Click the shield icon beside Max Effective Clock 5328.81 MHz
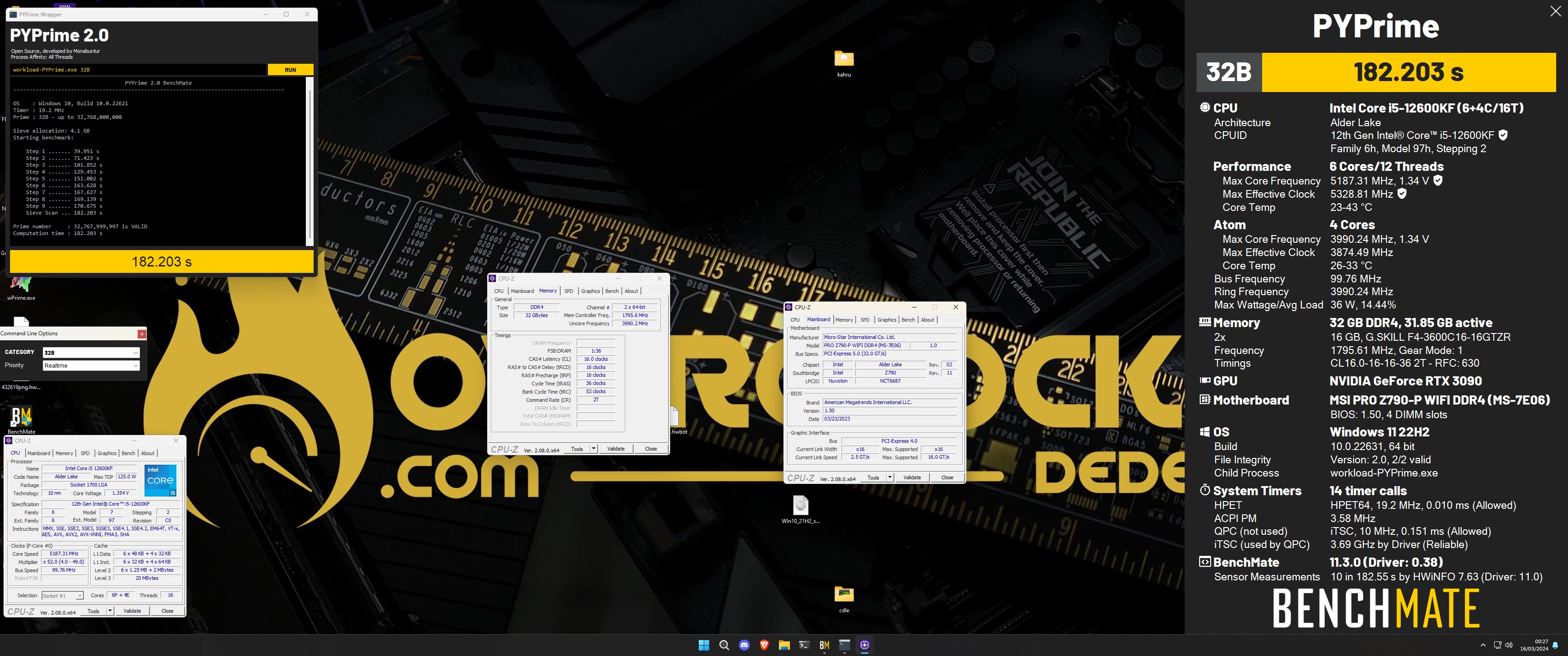The height and width of the screenshot is (656, 1568). 1402,194
